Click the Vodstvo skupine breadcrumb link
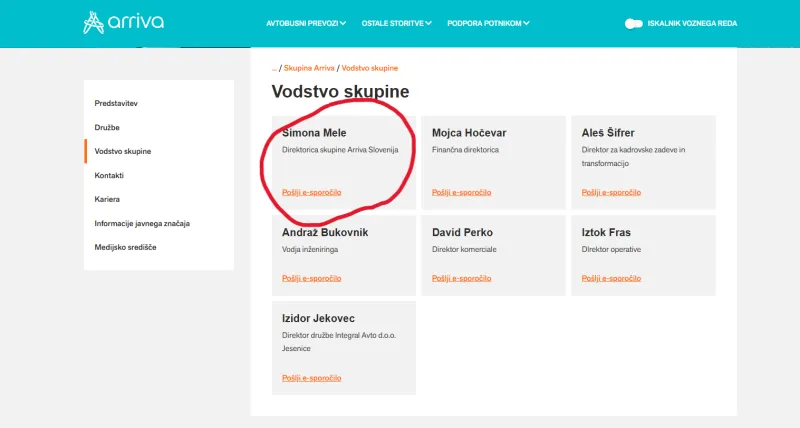This screenshot has height=428, width=800. click(370, 68)
